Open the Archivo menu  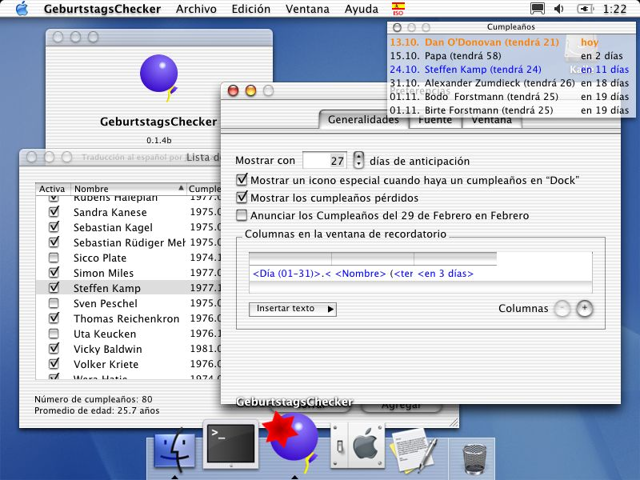[196, 9]
